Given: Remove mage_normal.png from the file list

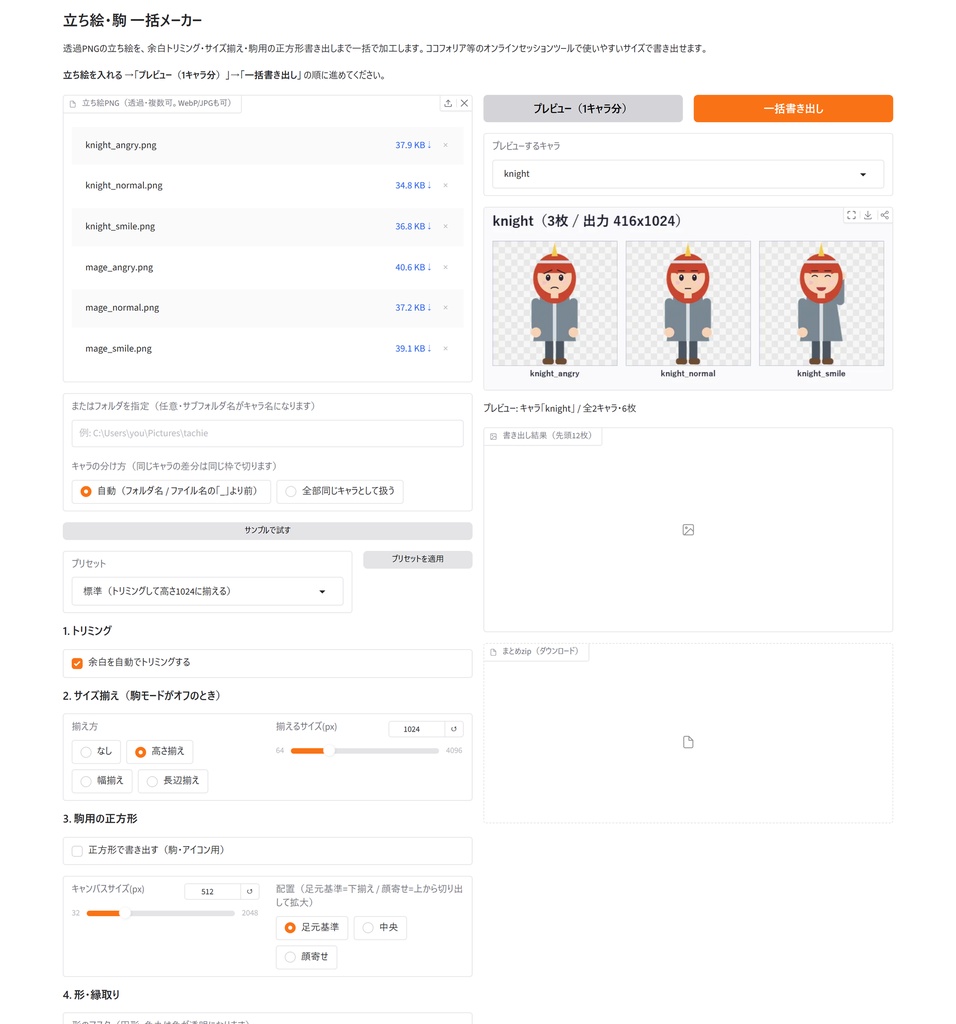Looking at the screenshot, I should click(x=445, y=308).
